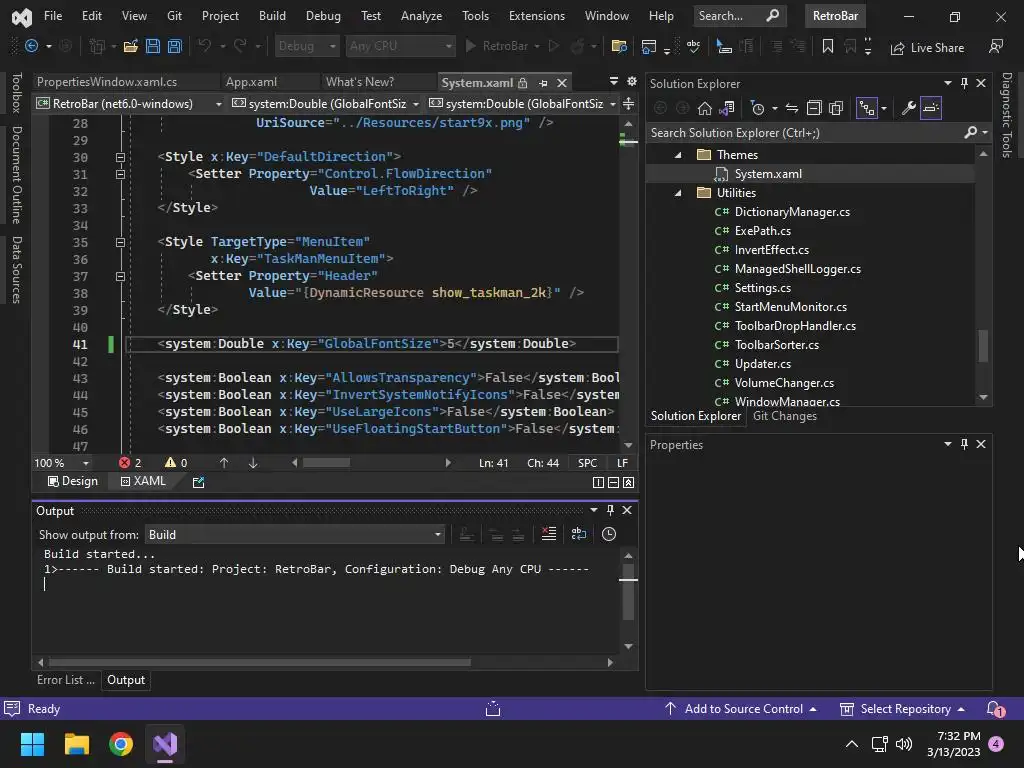The width and height of the screenshot is (1024, 768).
Task: Open Google Chrome from the taskbar
Action: [x=121, y=744]
